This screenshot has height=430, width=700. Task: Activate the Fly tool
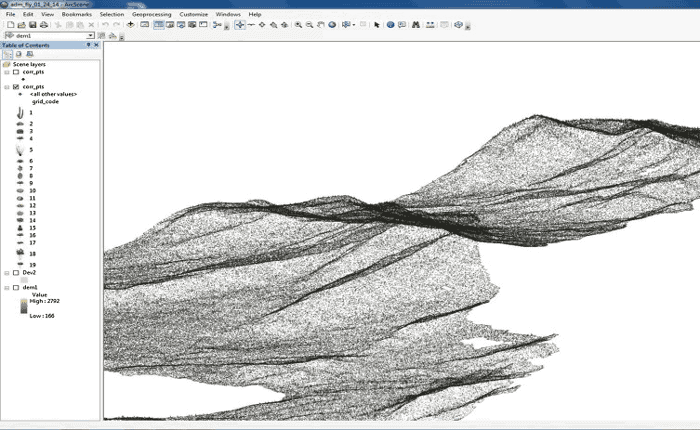pyautogui.click(x=251, y=25)
